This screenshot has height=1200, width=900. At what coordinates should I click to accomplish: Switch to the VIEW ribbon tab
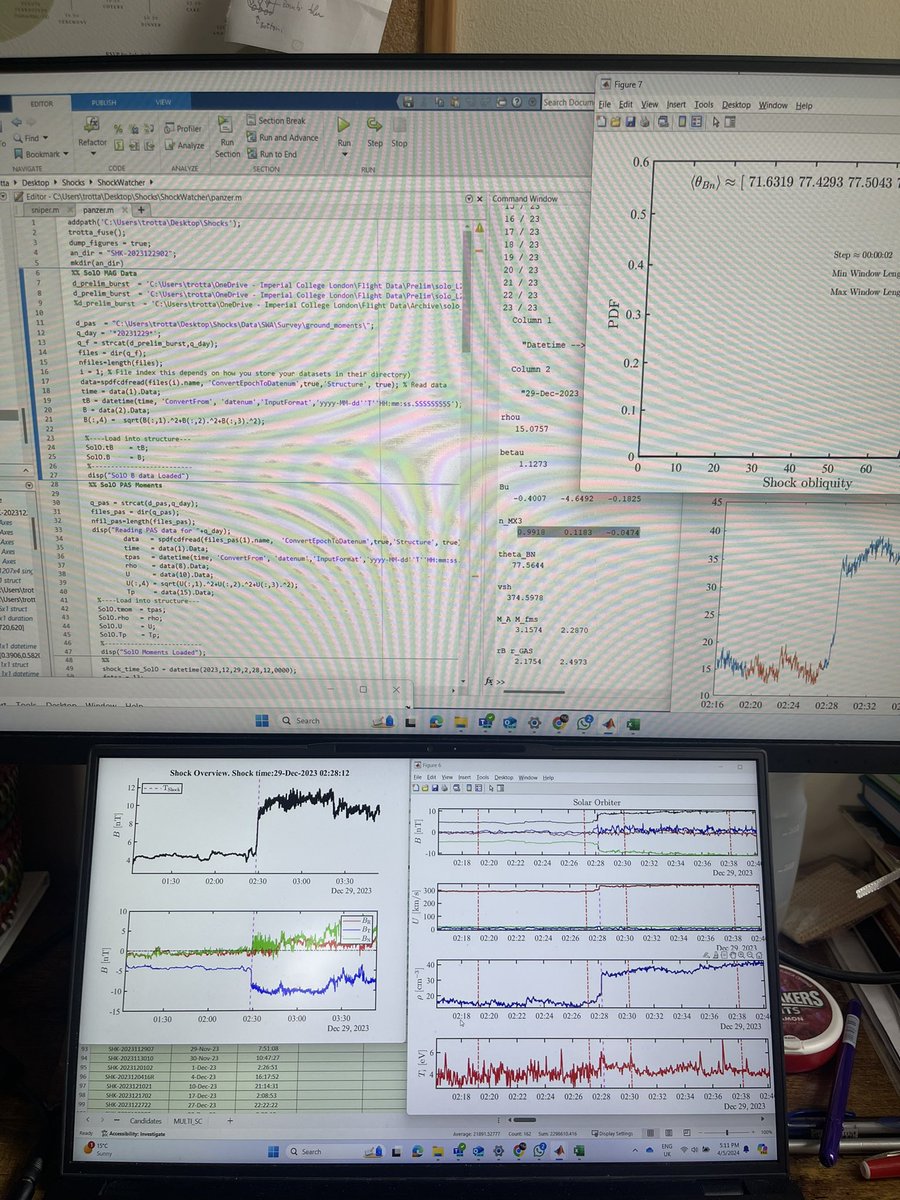tap(162, 102)
